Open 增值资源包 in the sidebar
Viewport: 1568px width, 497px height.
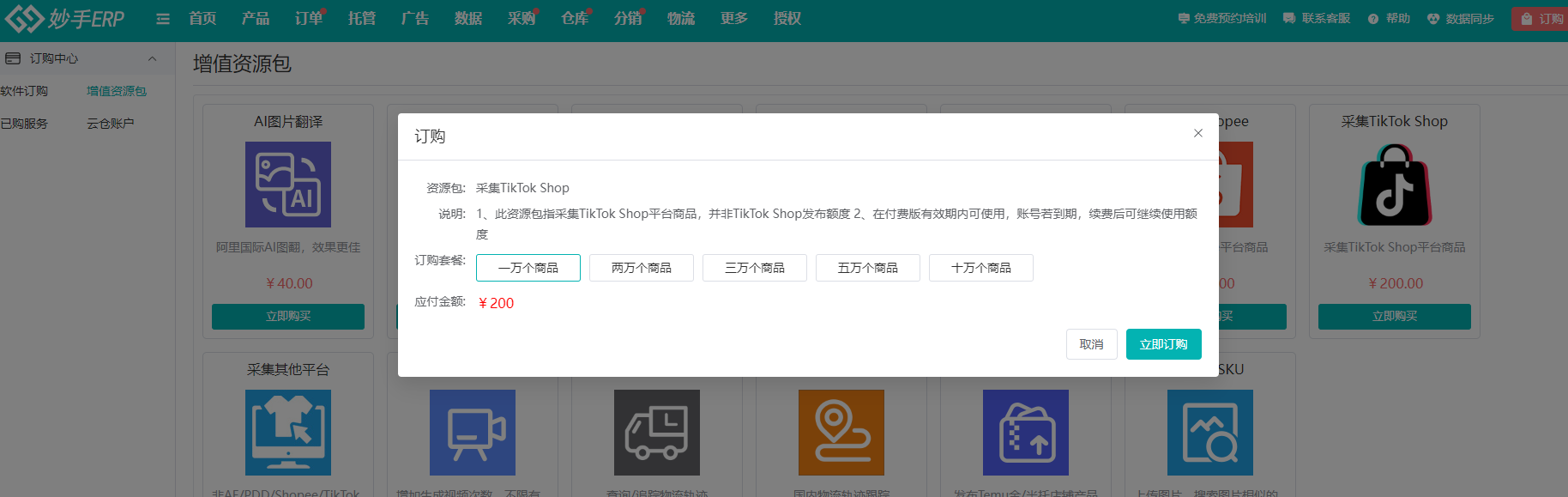[117, 91]
